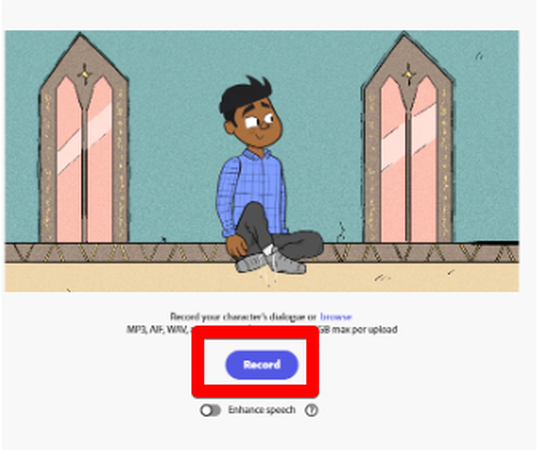Click the Enhance speech label text

(262, 410)
